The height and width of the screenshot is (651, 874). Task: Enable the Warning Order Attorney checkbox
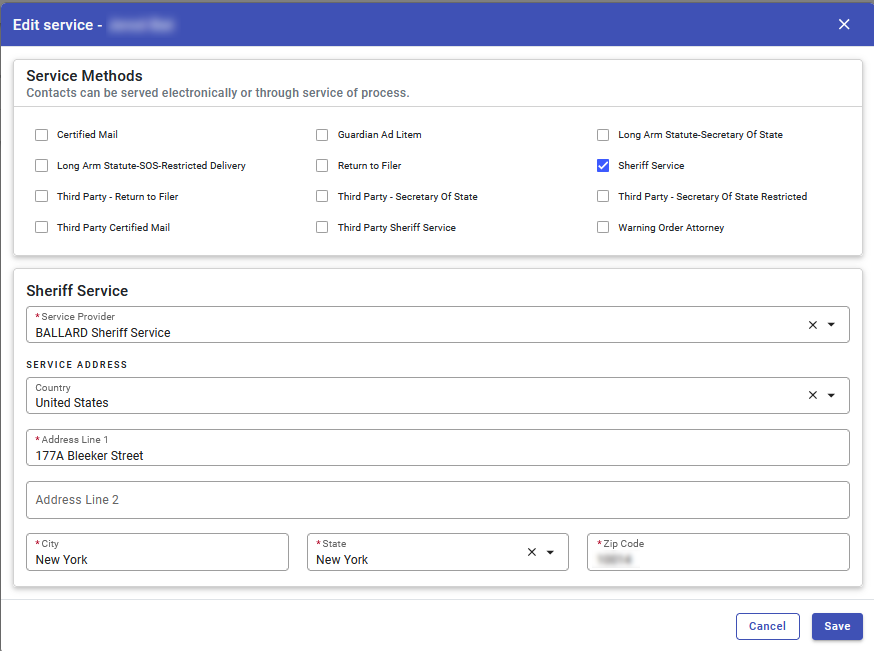(x=603, y=227)
